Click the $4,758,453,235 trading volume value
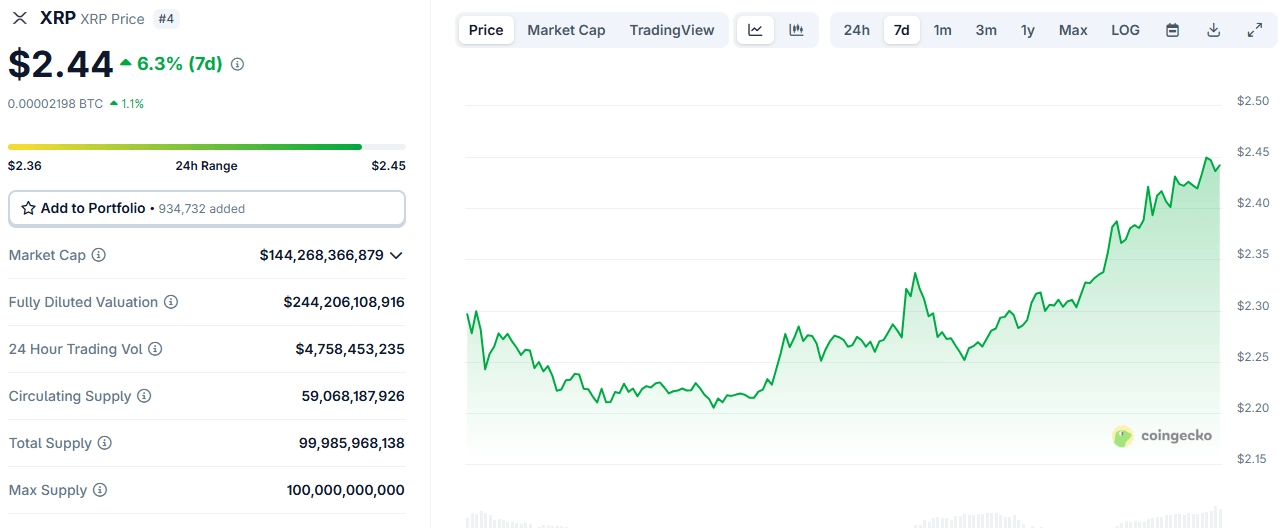Image resolution: width=1282 pixels, height=528 pixels. tap(350, 349)
